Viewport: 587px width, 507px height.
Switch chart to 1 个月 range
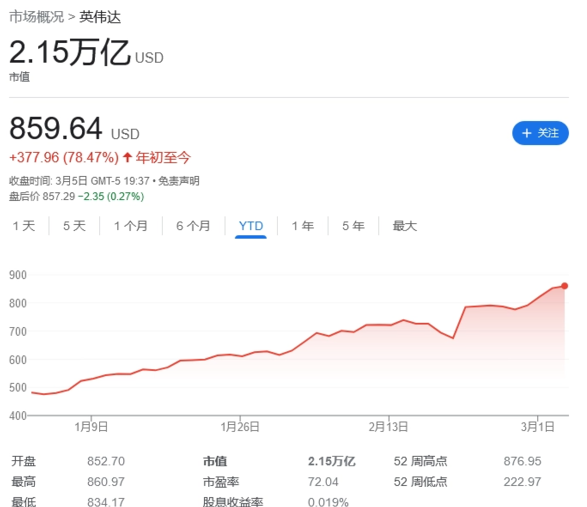[131, 226]
